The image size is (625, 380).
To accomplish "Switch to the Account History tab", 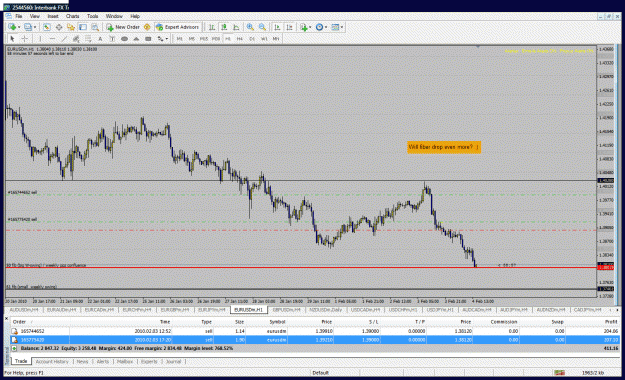I will [52, 362].
